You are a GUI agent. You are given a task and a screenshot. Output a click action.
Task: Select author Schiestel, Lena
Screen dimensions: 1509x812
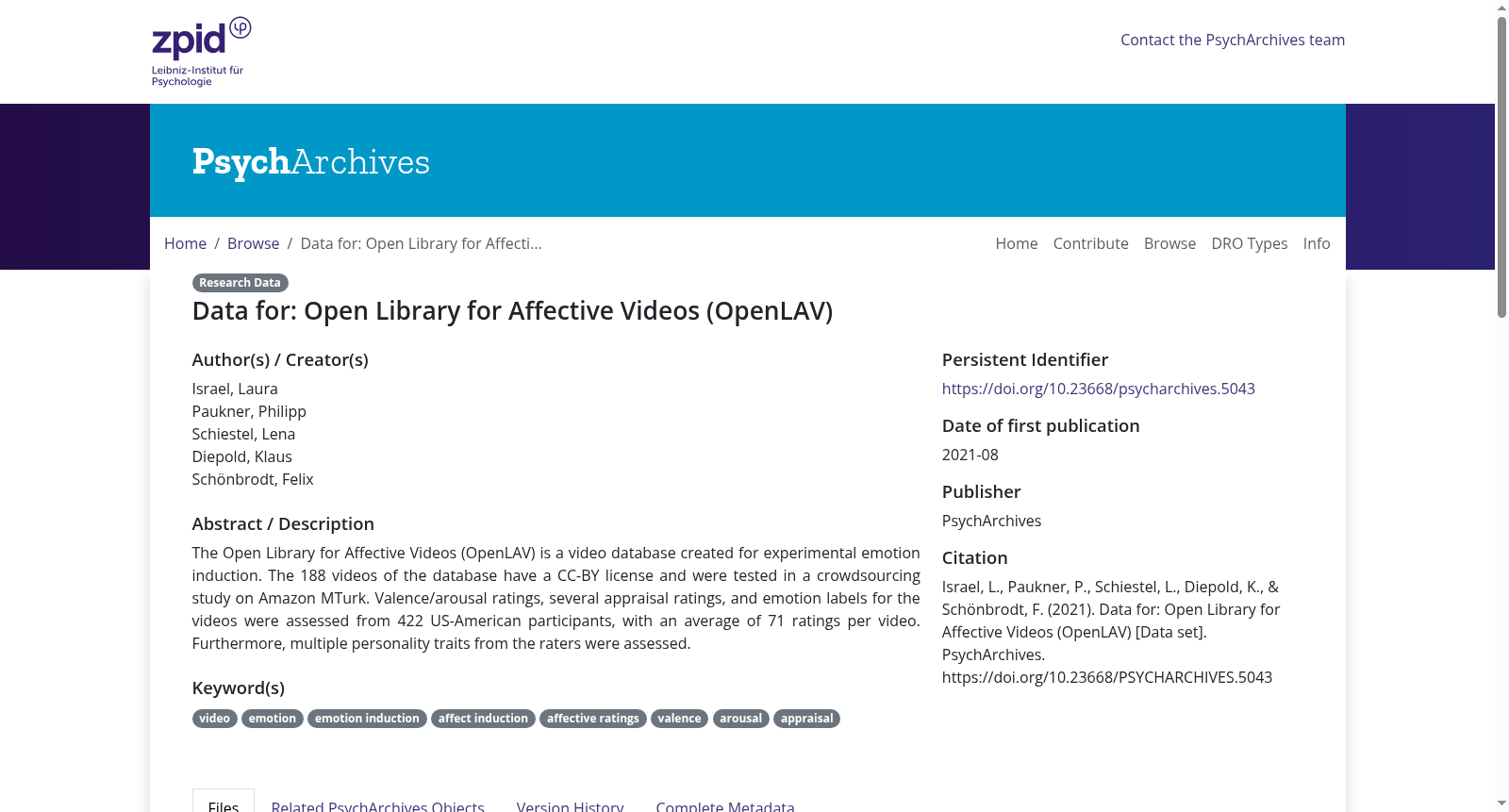243,434
